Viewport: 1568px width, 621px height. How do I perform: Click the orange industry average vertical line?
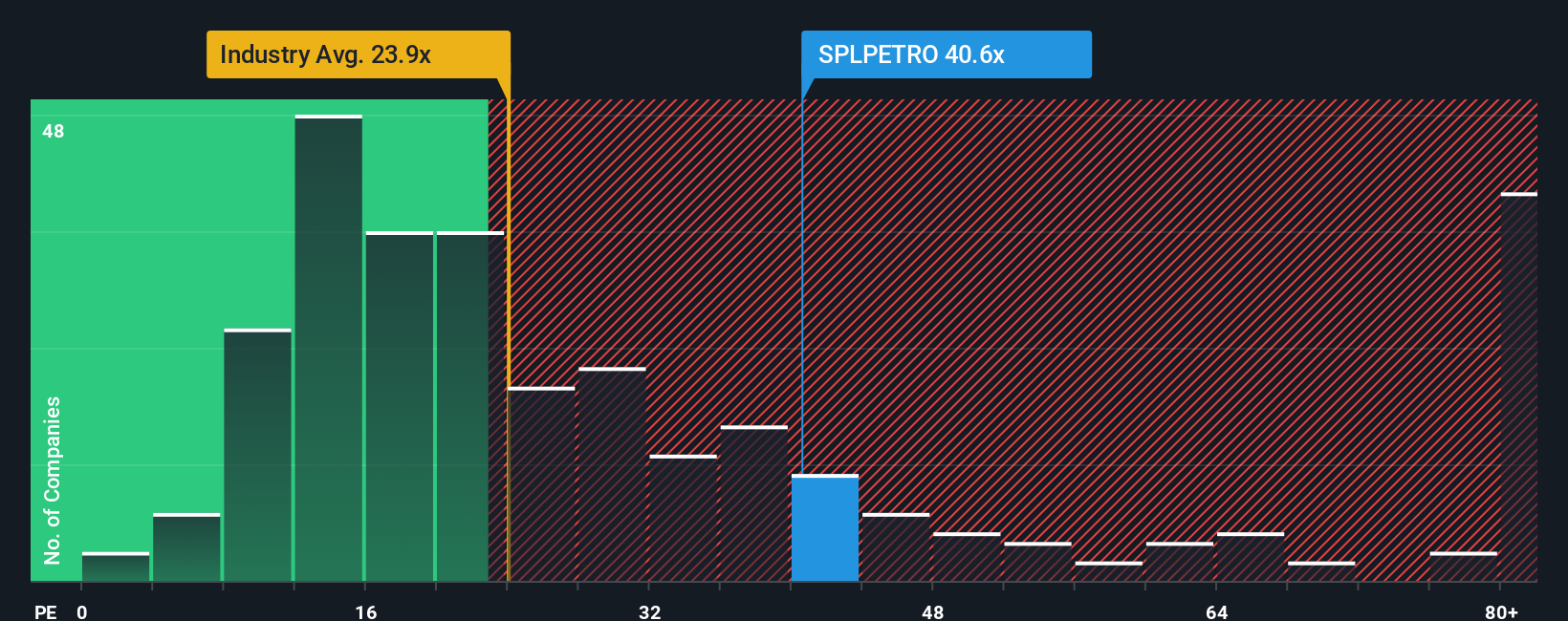tap(508, 330)
